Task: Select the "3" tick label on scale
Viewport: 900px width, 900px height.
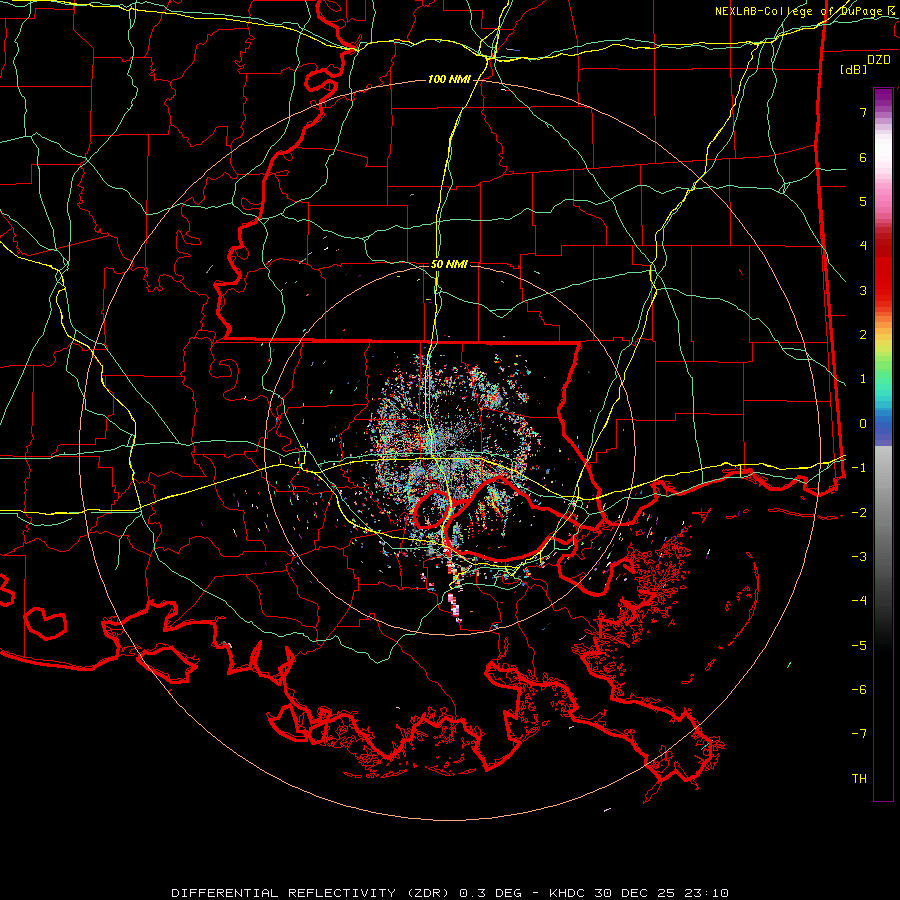Action: click(863, 290)
